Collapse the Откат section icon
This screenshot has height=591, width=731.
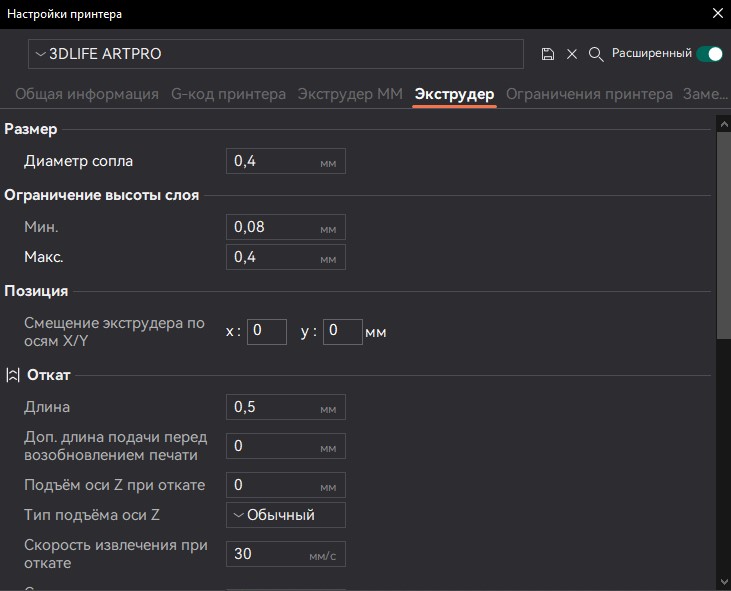(13, 375)
